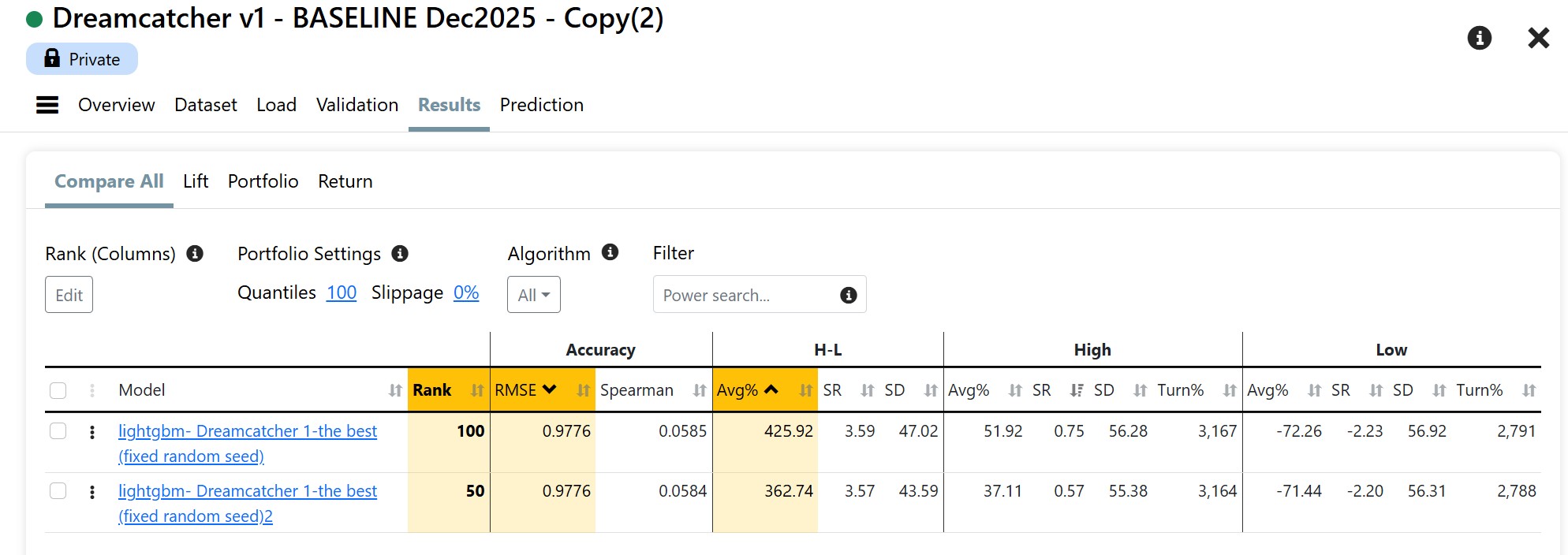The image size is (1568, 555).
Task: Open the hamburger menu icon
Action: tap(47, 105)
